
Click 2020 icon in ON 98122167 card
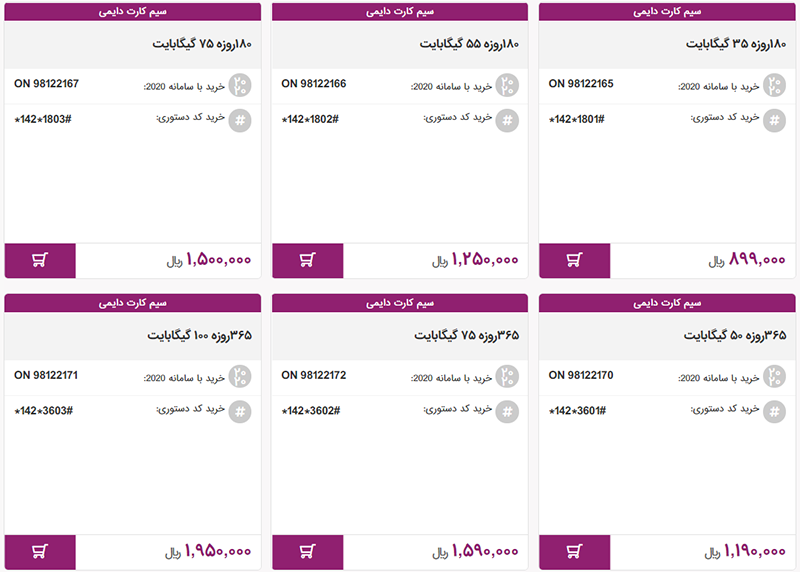(x=240, y=85)
